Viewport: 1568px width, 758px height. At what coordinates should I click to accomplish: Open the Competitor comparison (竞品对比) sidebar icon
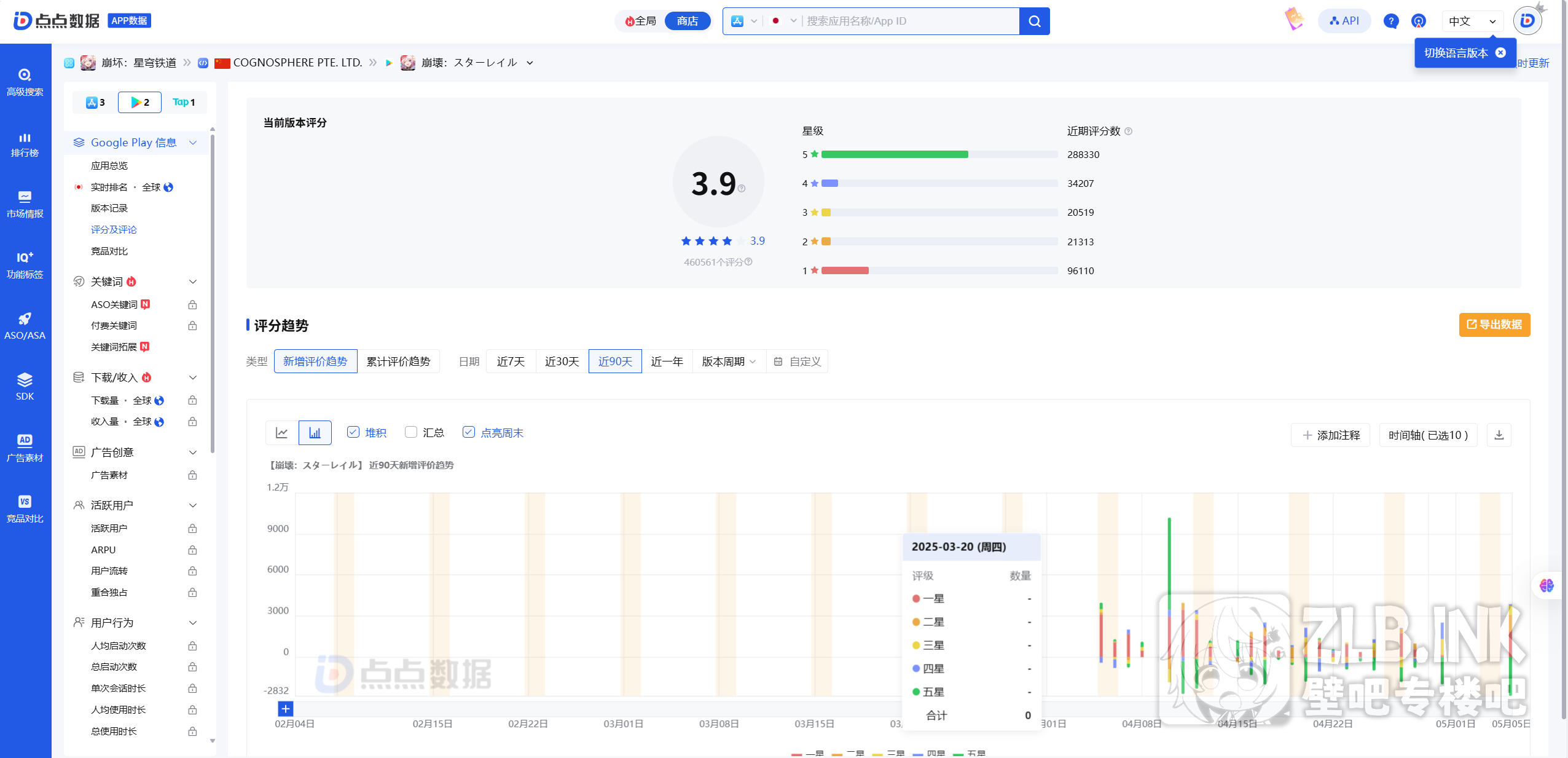click(x=25, y=509)
